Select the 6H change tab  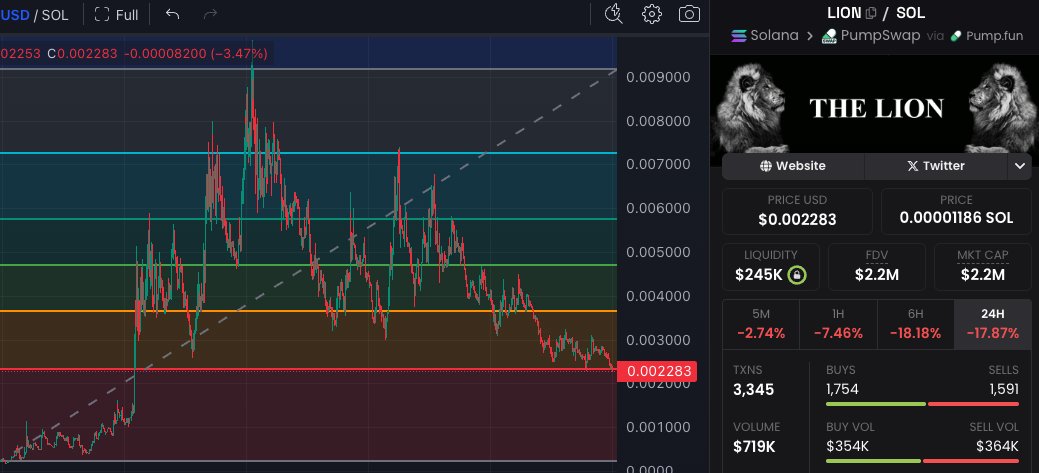tap(916, 324)
